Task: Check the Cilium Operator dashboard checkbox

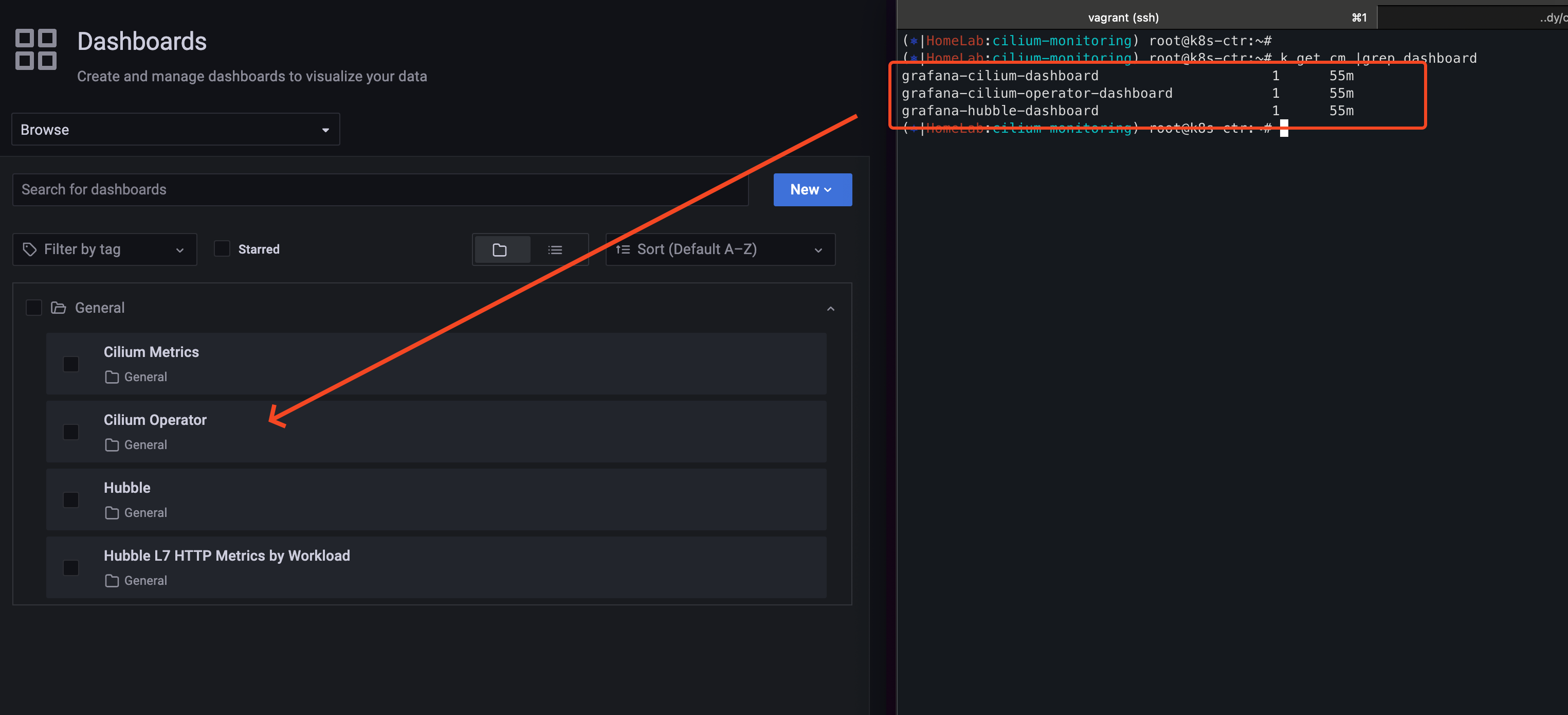Action: coord(71,432)
